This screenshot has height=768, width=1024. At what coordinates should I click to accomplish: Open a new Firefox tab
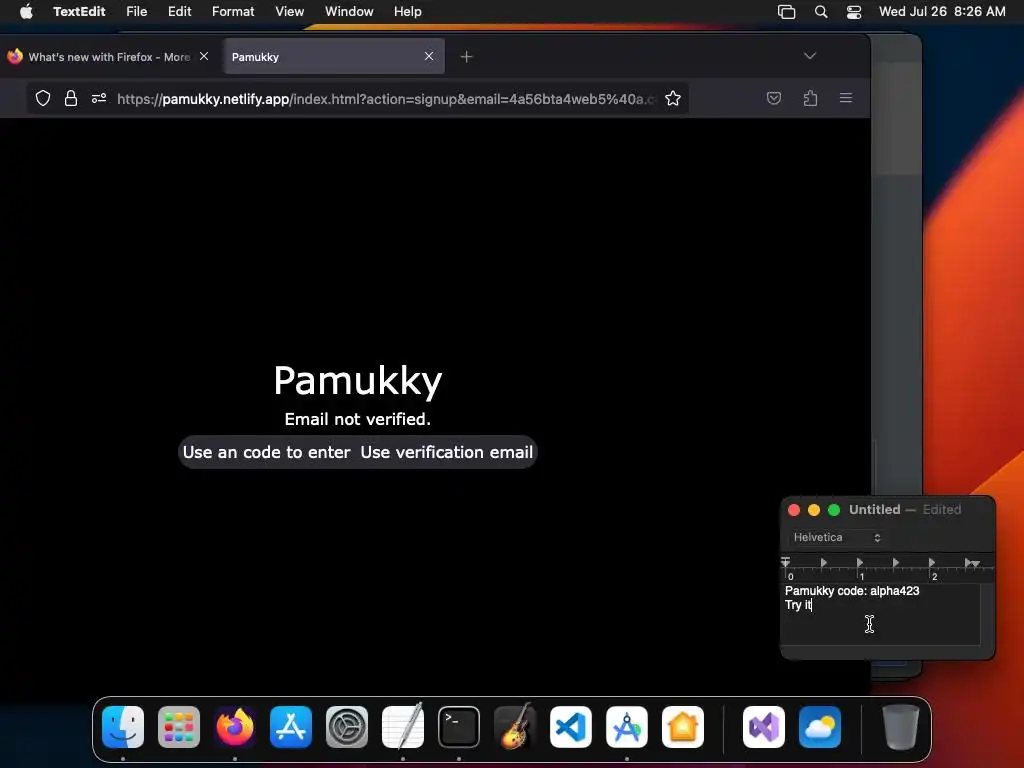(466, 57)
